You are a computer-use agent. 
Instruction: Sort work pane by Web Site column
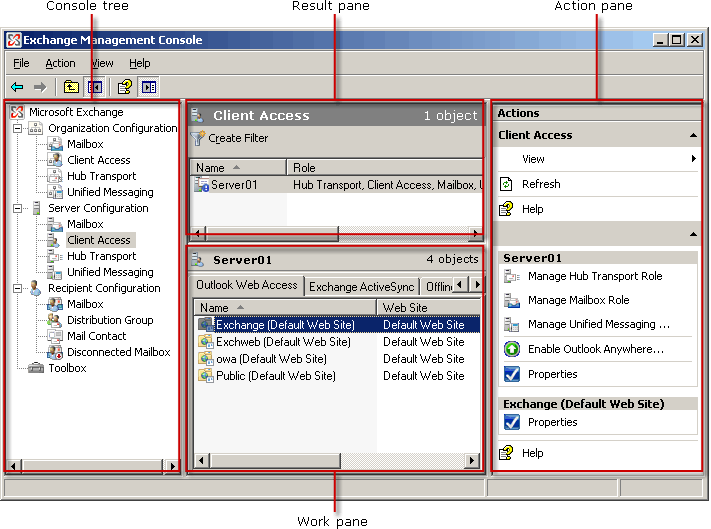click(429, 308)
